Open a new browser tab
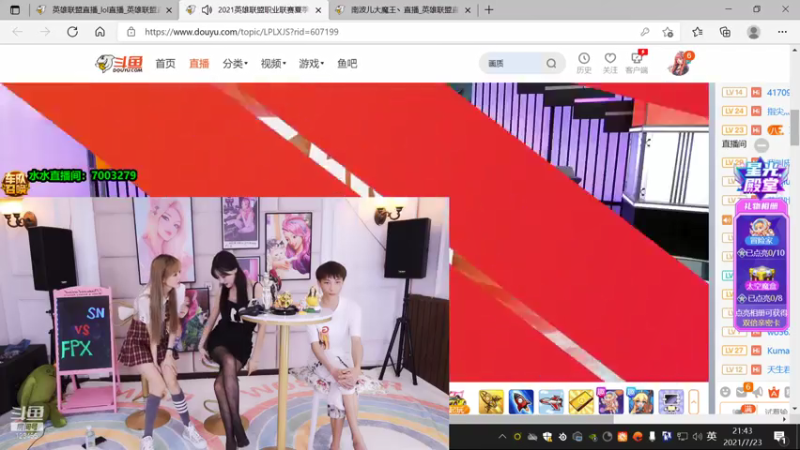Viewport: 800px width, 450px height. [489, 10]
